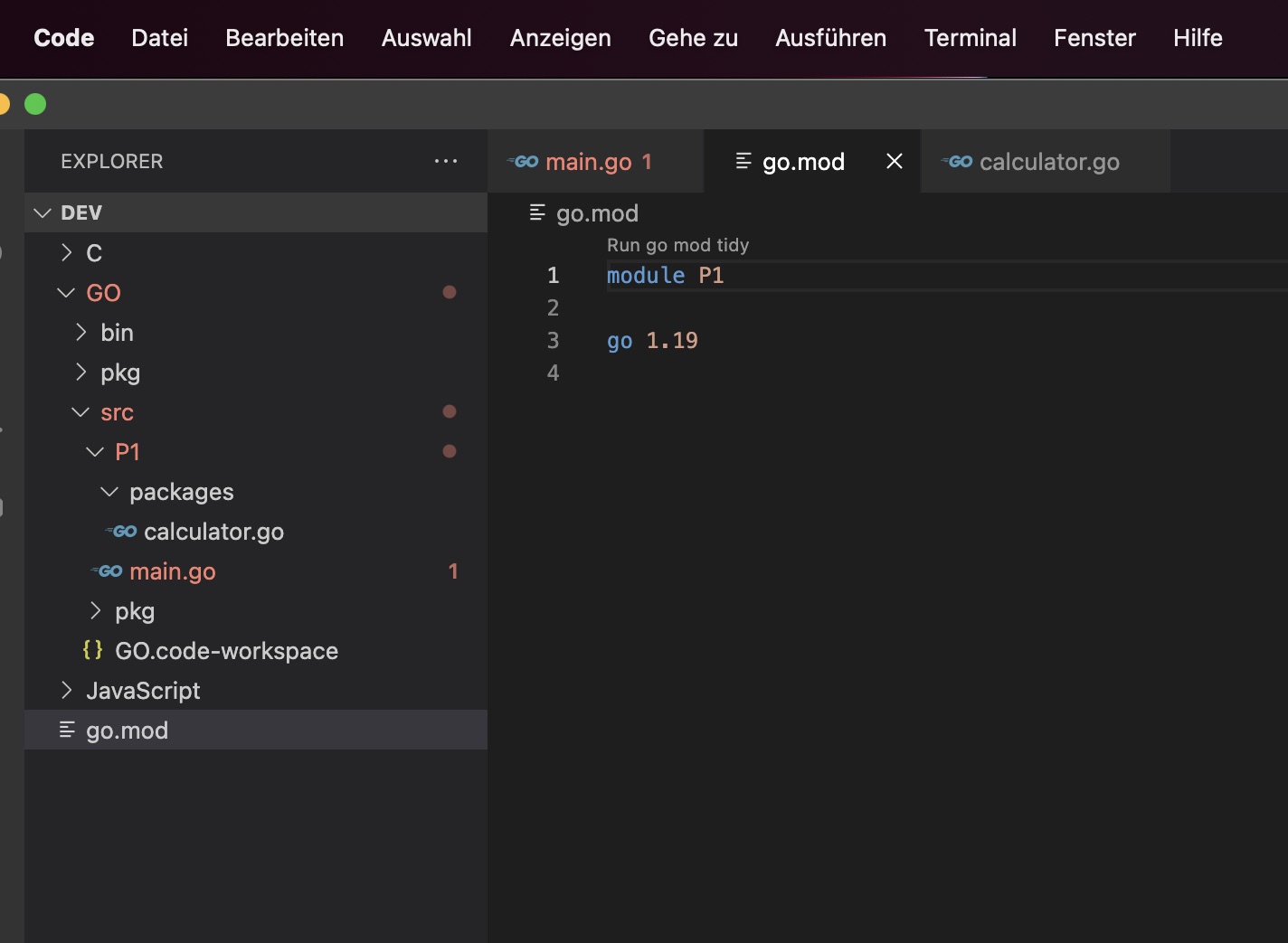Click the yellow window minimize button

pos(3,104)
